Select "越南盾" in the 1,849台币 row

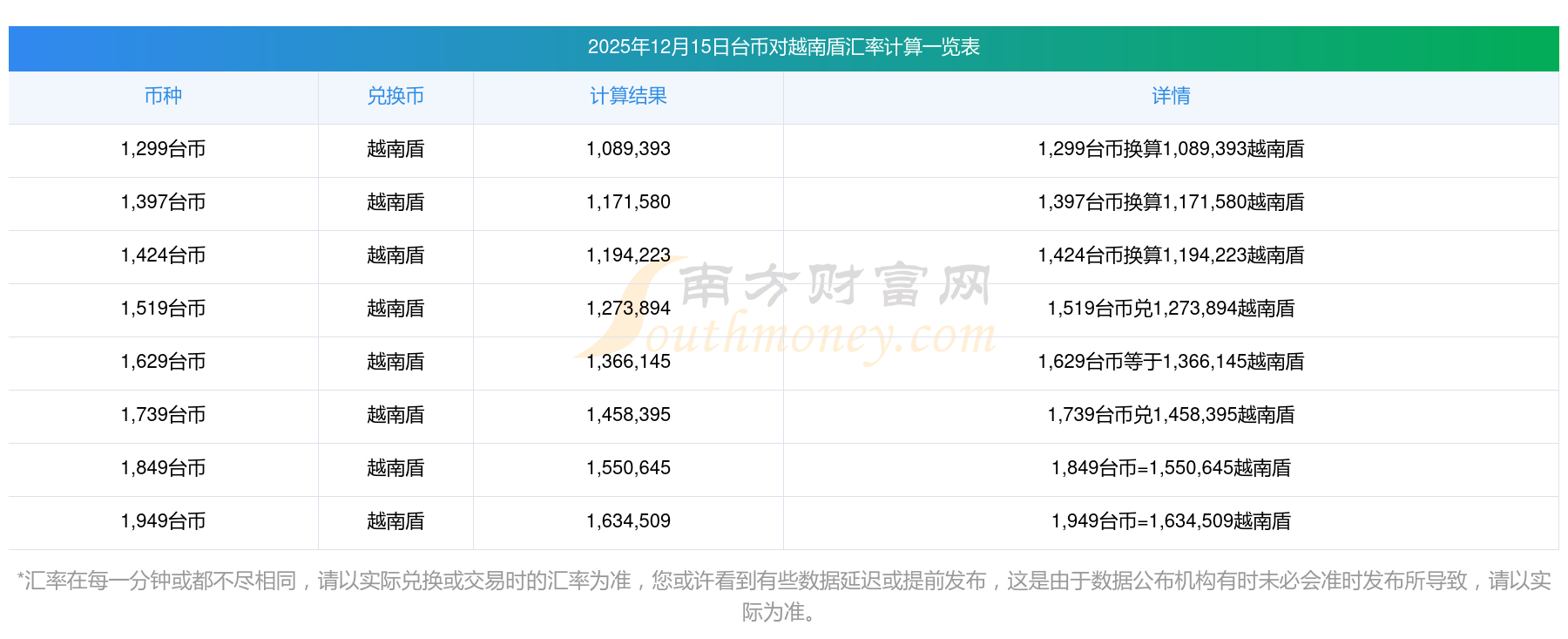(395, 468)
